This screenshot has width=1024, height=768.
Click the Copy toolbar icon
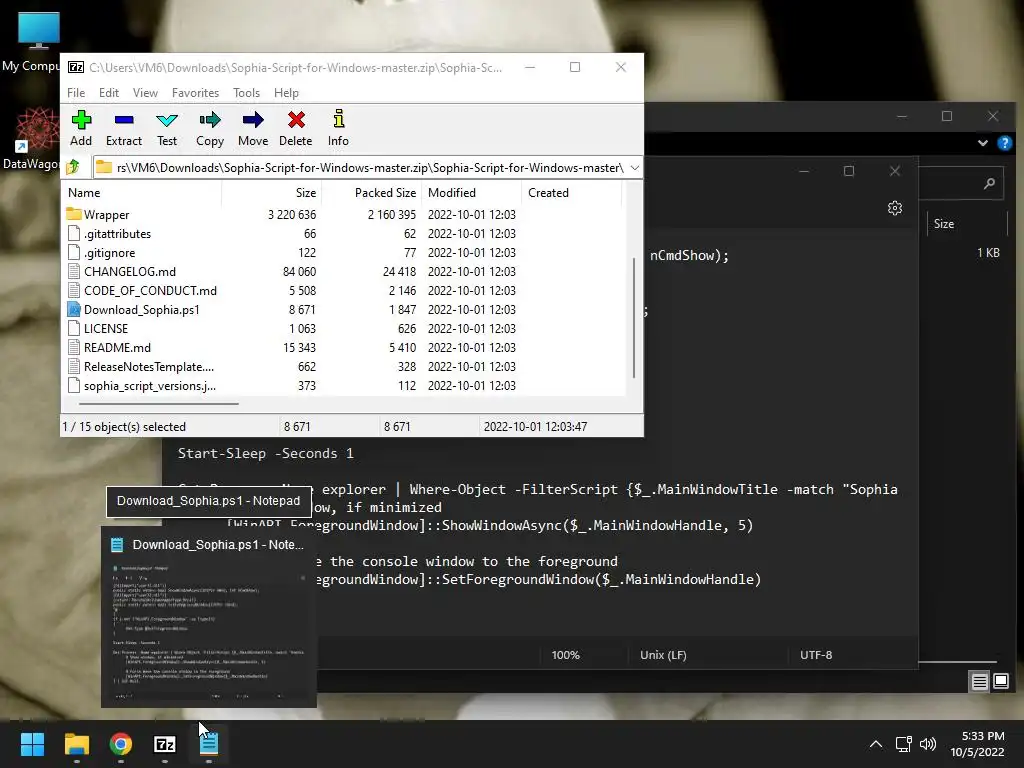(210, 128)
